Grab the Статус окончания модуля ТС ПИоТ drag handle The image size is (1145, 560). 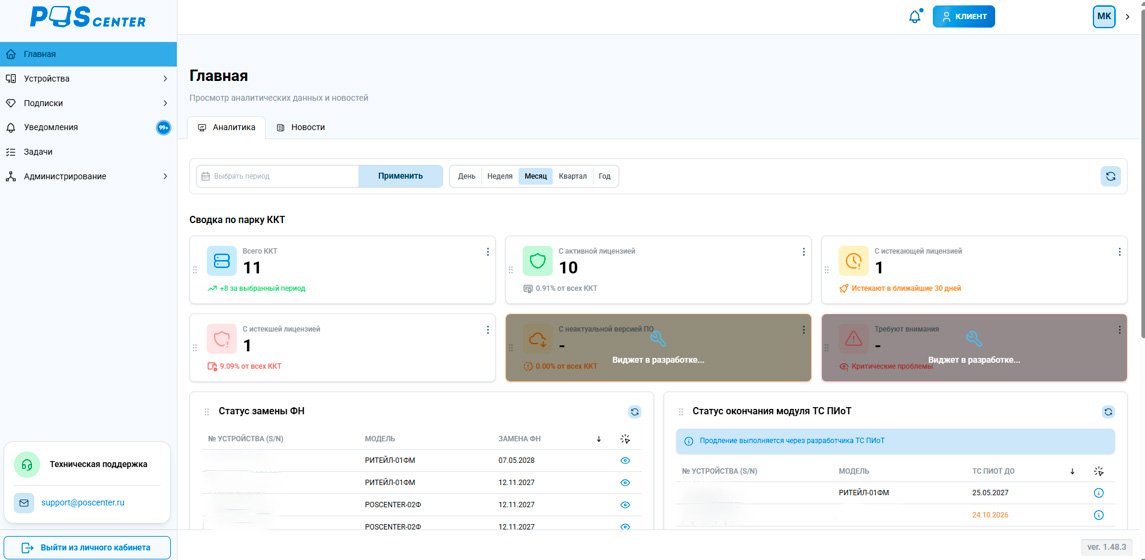(x=680, y=412)
